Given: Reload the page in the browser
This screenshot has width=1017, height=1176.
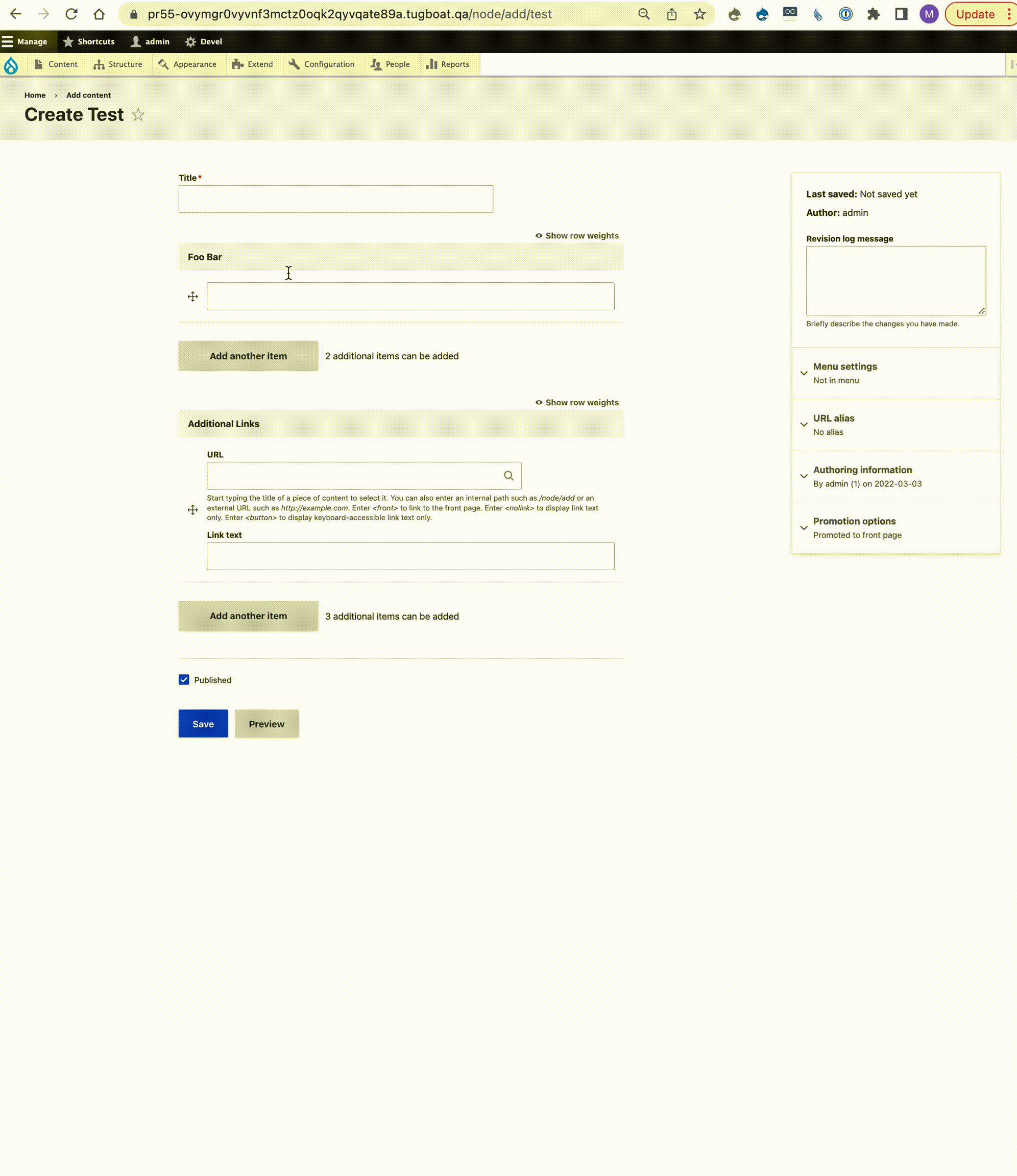Looking at the screenshot, I should point(71,14).
